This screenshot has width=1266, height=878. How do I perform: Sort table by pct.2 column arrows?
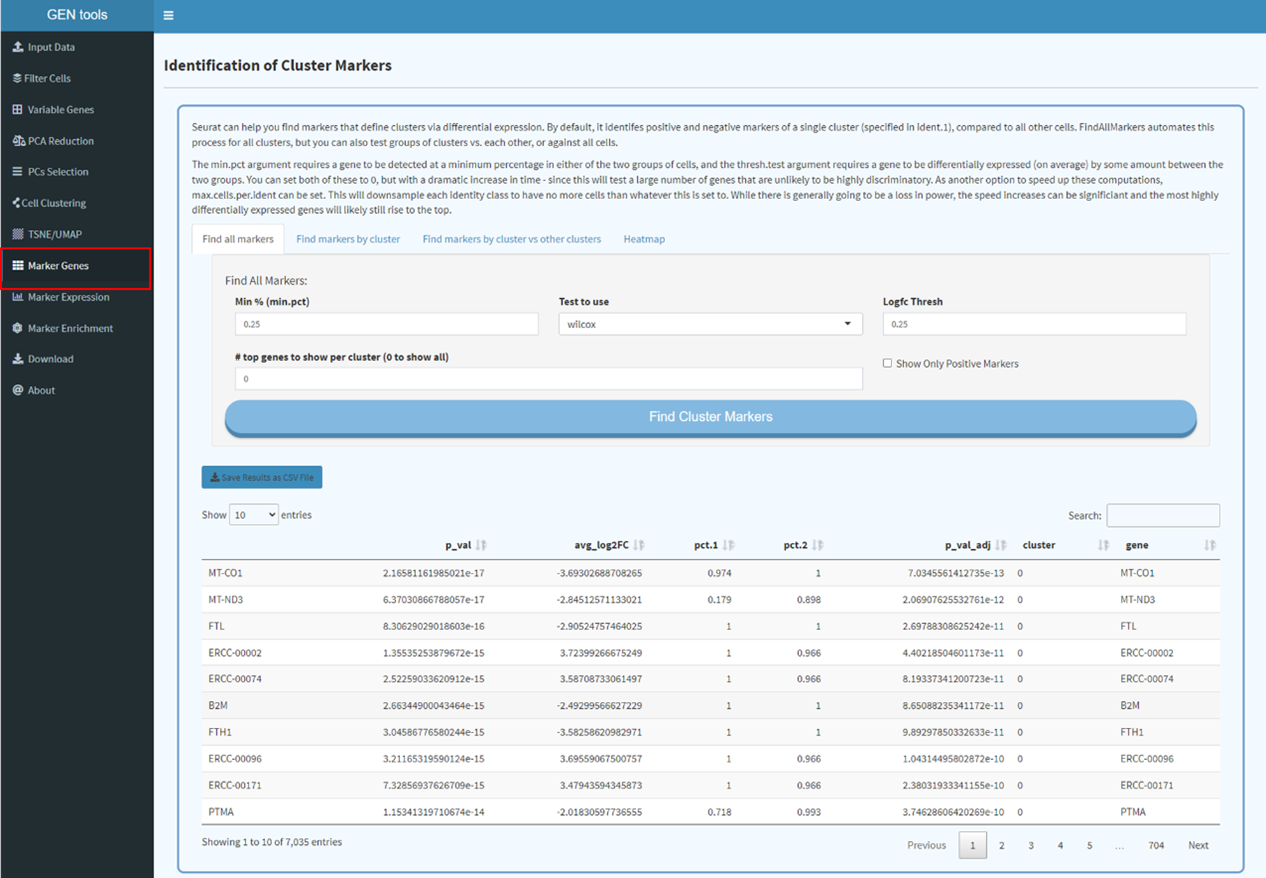tap(818, 545)
